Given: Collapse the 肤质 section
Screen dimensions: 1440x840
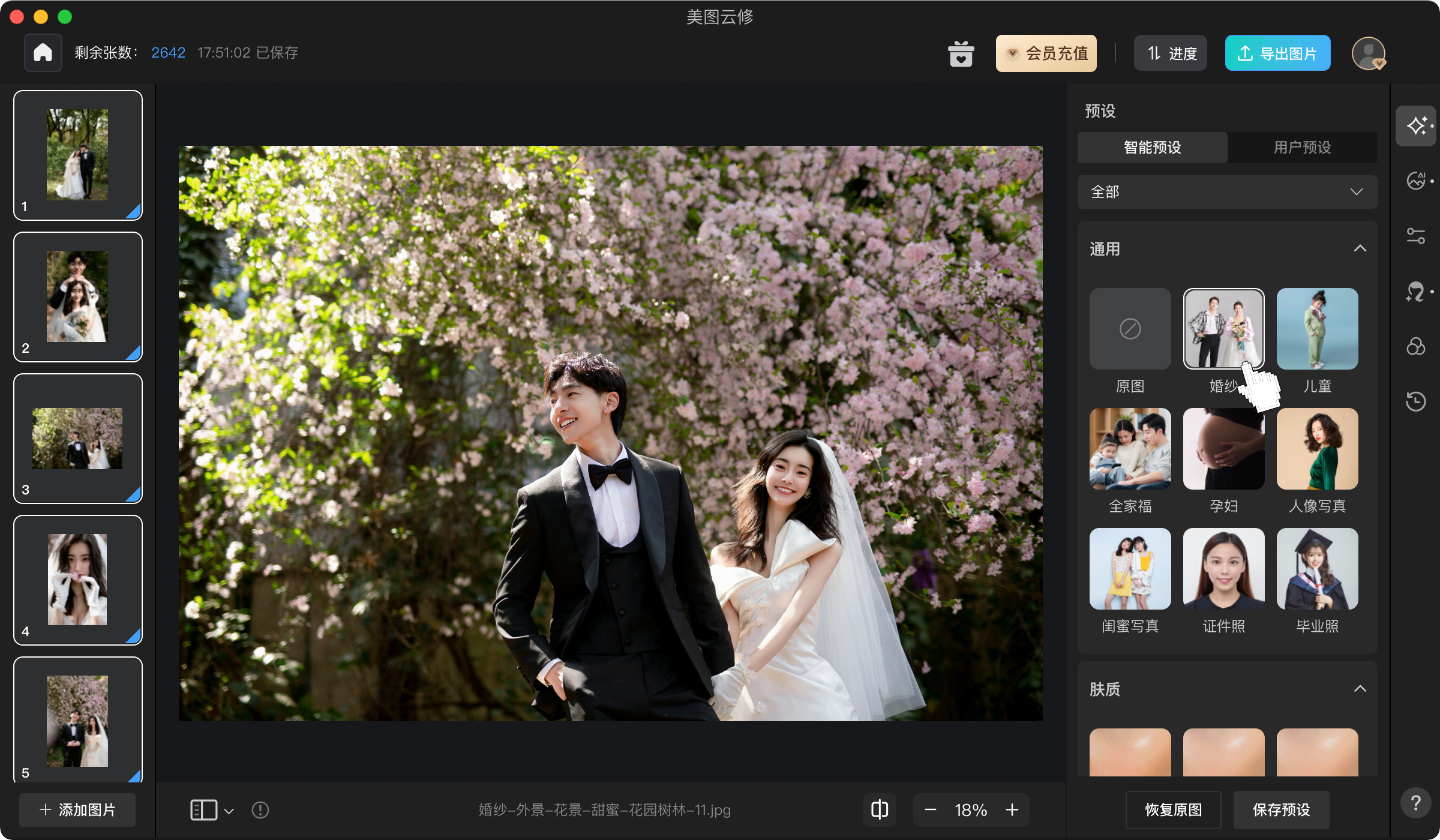Looking at the screenshot, I should coord(1360,689).
